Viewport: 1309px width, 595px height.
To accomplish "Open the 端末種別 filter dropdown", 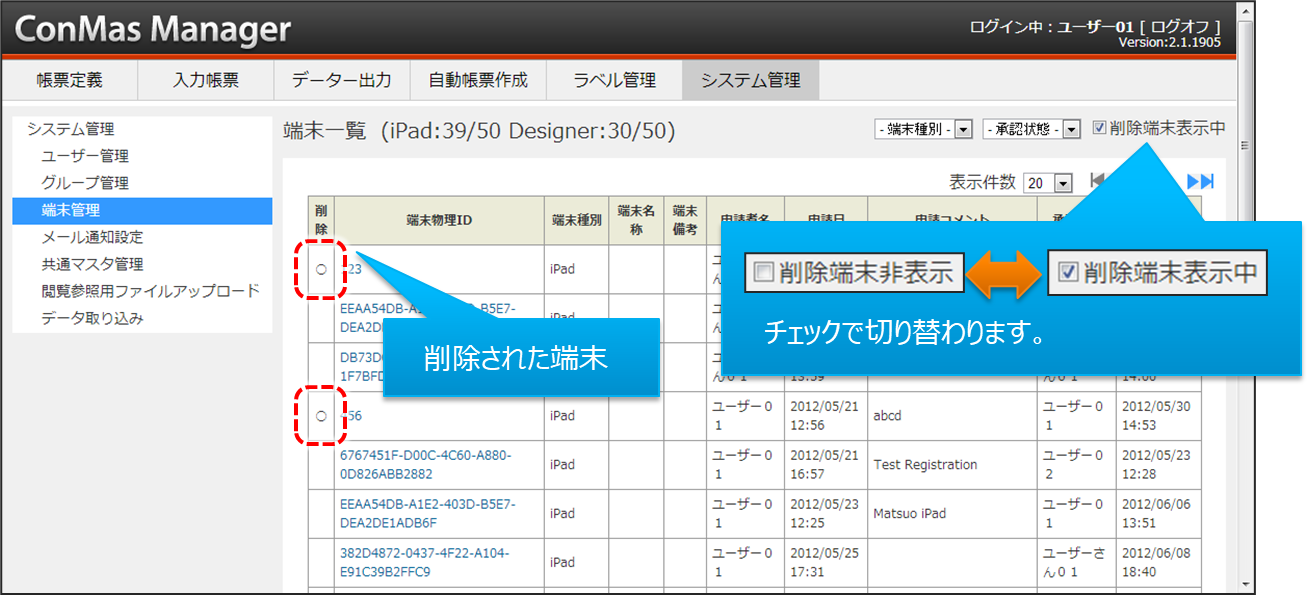I will point(964,129).
